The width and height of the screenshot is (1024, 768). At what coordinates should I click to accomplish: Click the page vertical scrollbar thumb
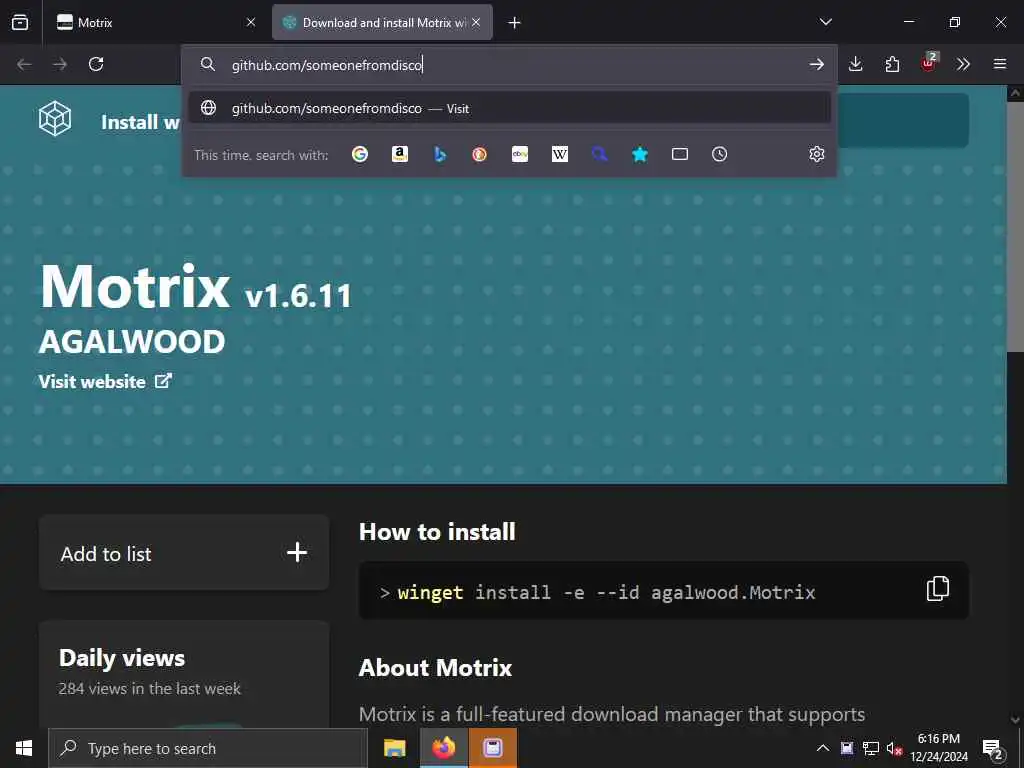click(x=1015, y=229)
